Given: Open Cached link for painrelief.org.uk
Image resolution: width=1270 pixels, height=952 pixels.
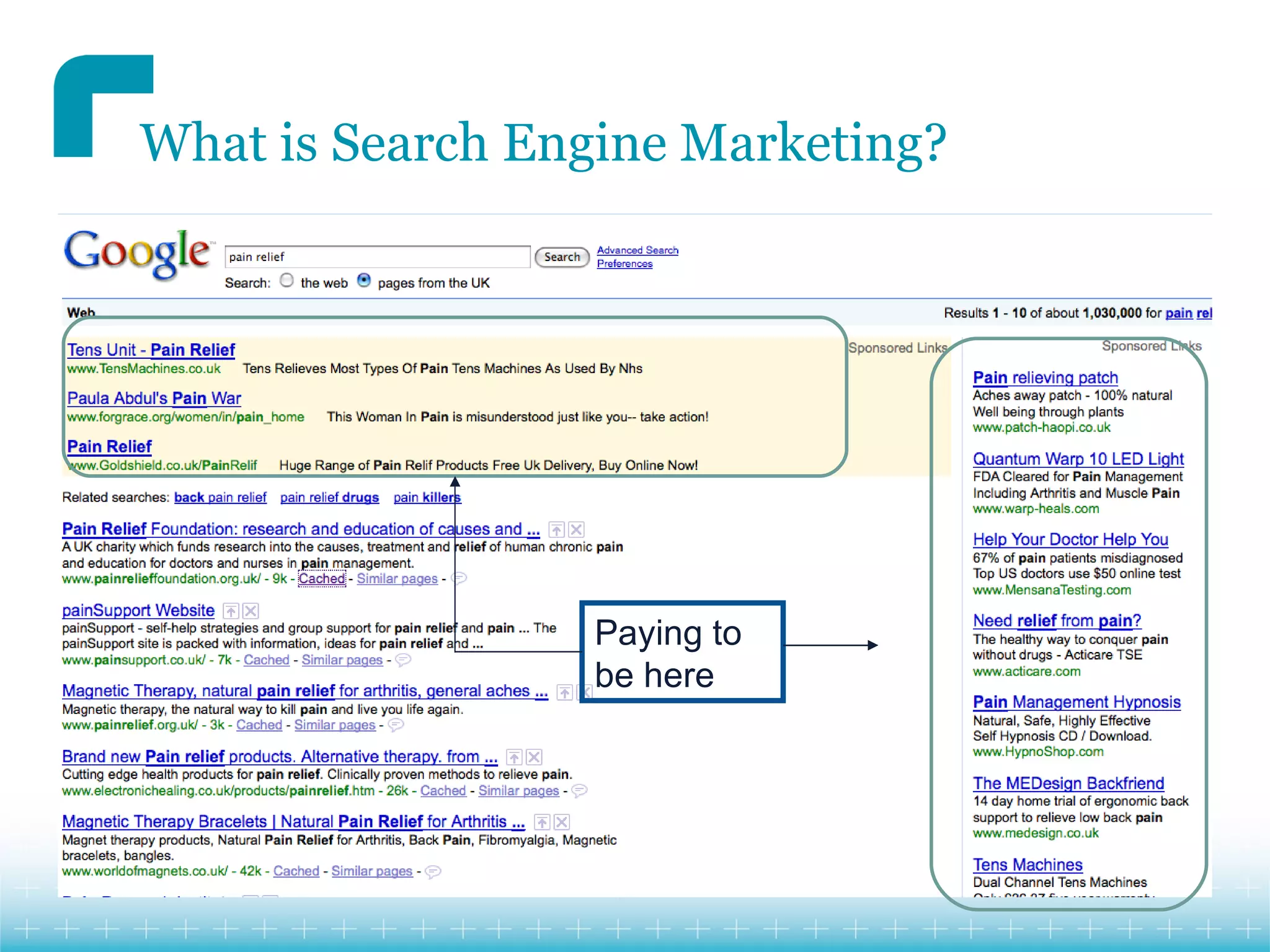Looking at the screenshot, I should [x=259, y=725].
